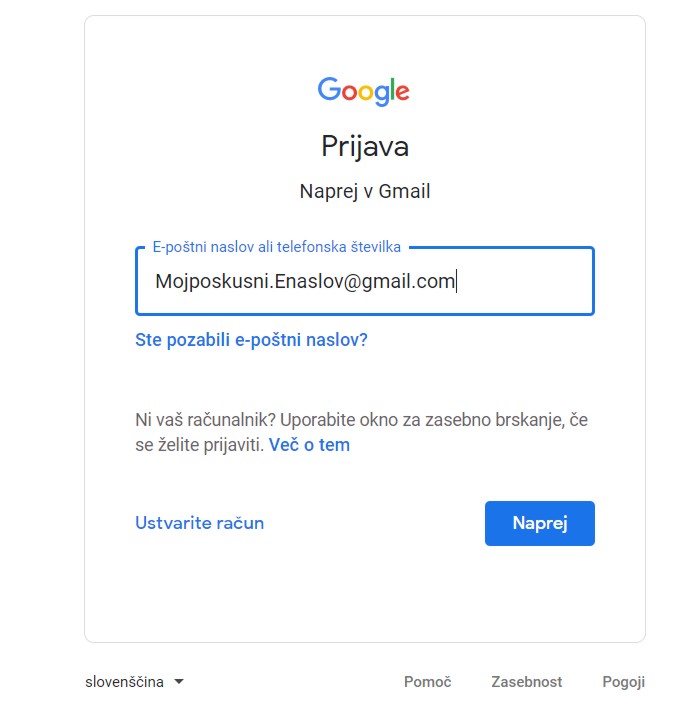Click the "Prijava" heading

[x=364, y=146]
